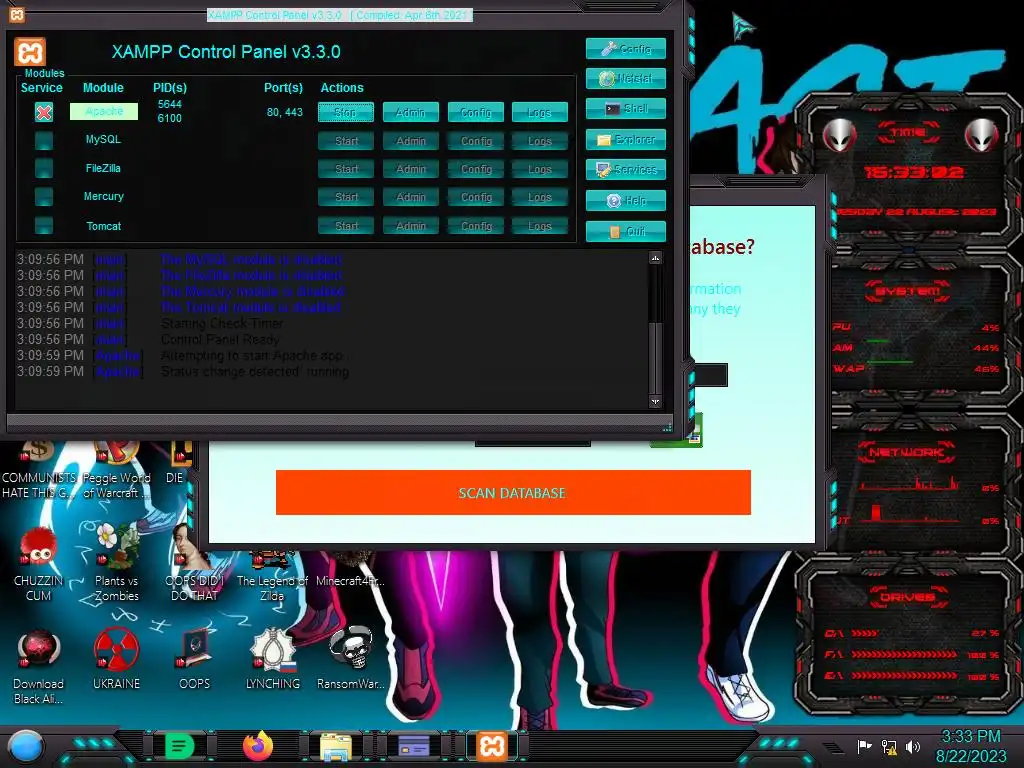Open Explorer from the XAMPP sidebar

click(x=626, y=139)
